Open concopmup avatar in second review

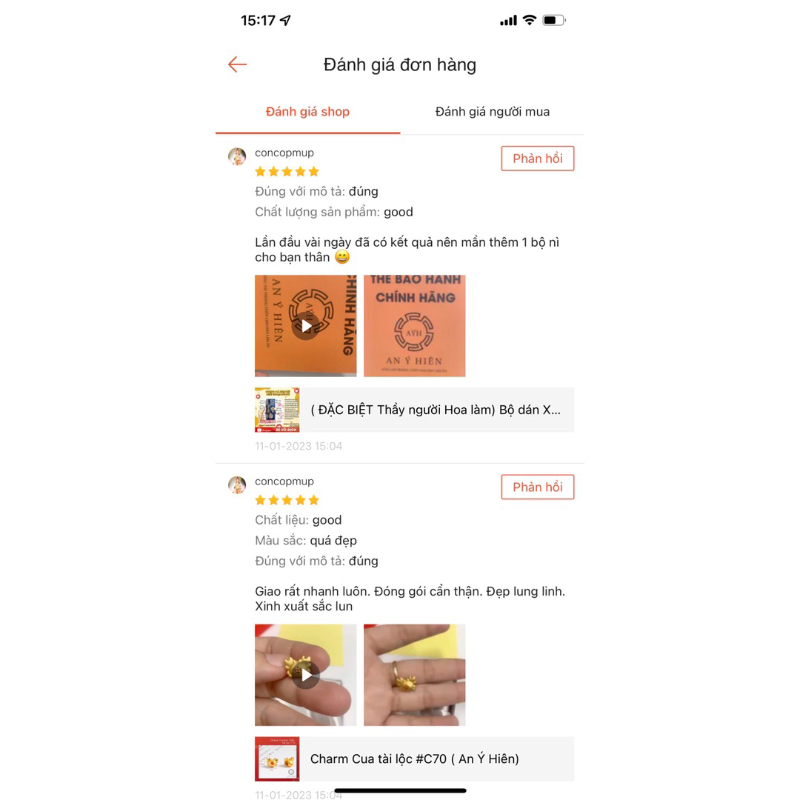(x=237, y=485)
